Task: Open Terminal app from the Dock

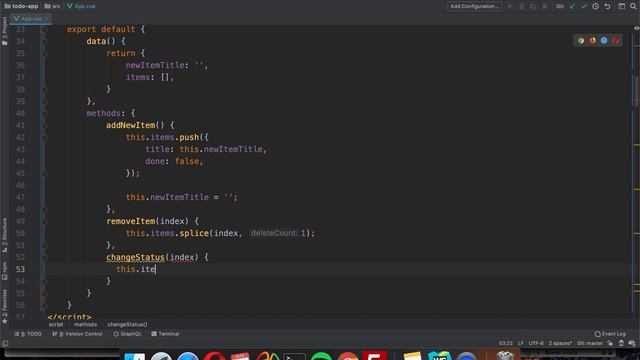Action: (x=294, y=356)
